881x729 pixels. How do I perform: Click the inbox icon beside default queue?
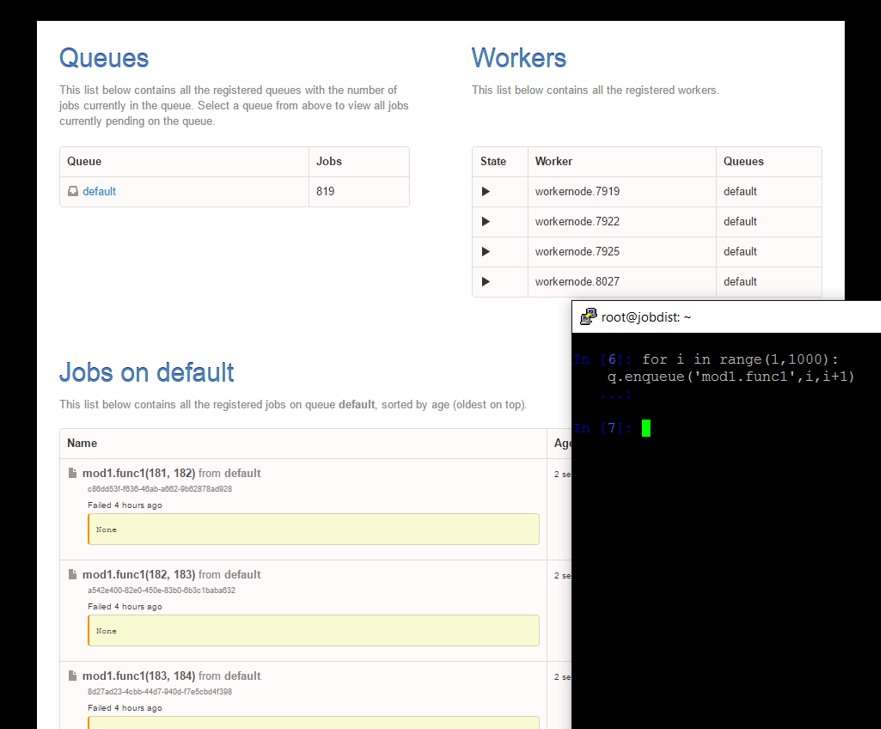(73, 191)
